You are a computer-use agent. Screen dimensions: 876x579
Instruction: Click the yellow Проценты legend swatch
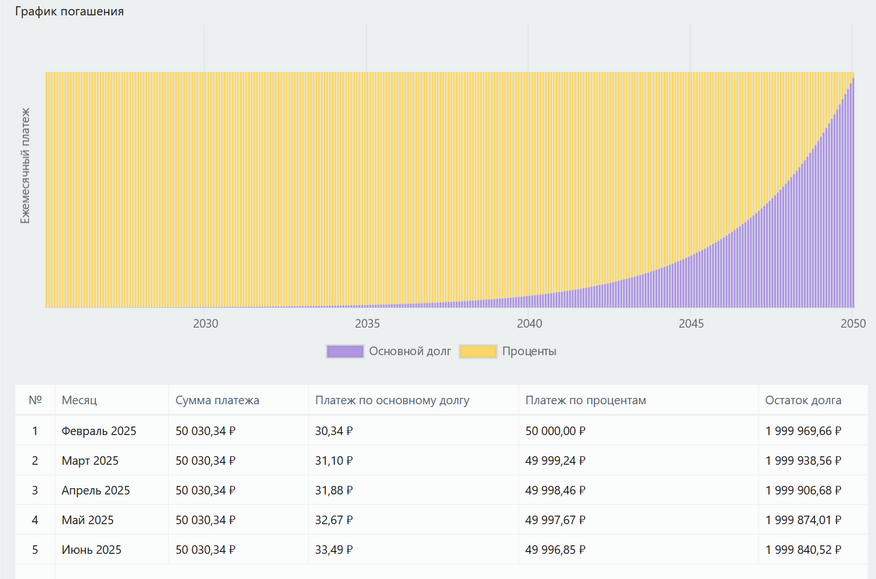[x=478, y=351]
